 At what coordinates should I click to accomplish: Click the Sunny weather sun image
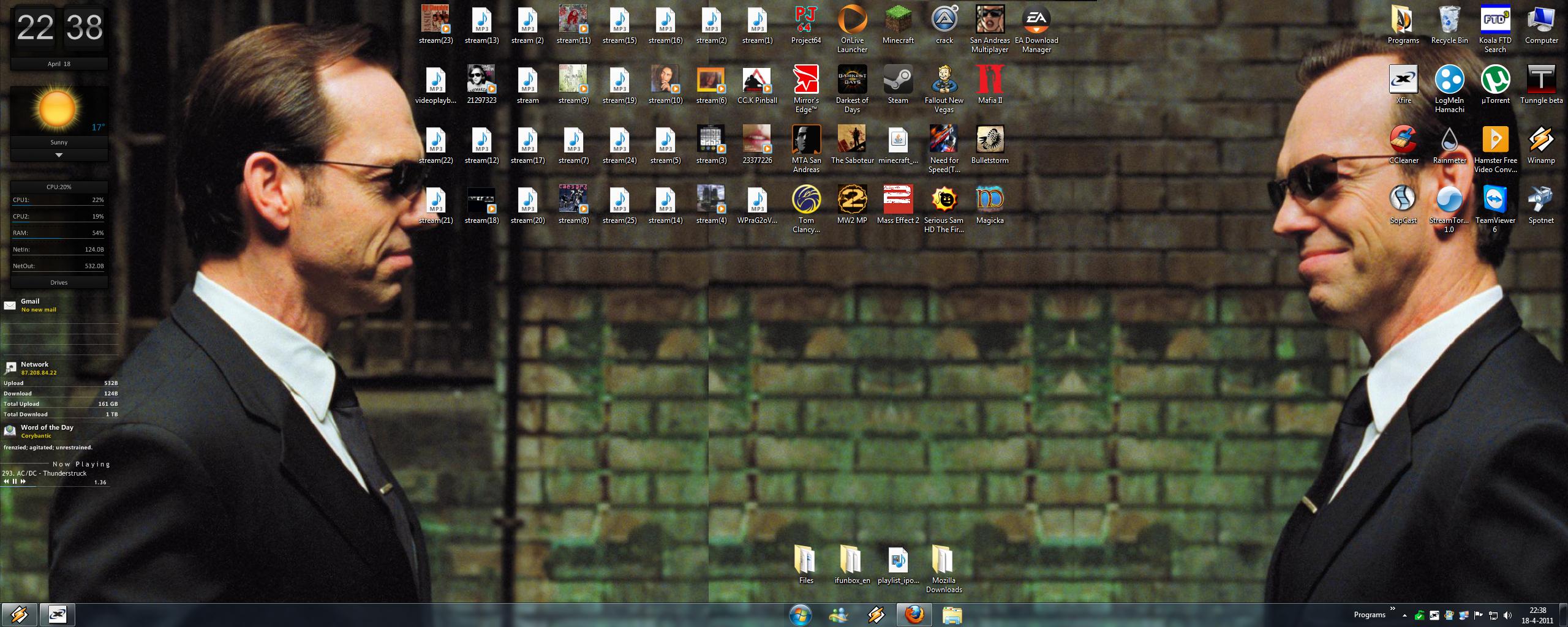click(58, 108)
